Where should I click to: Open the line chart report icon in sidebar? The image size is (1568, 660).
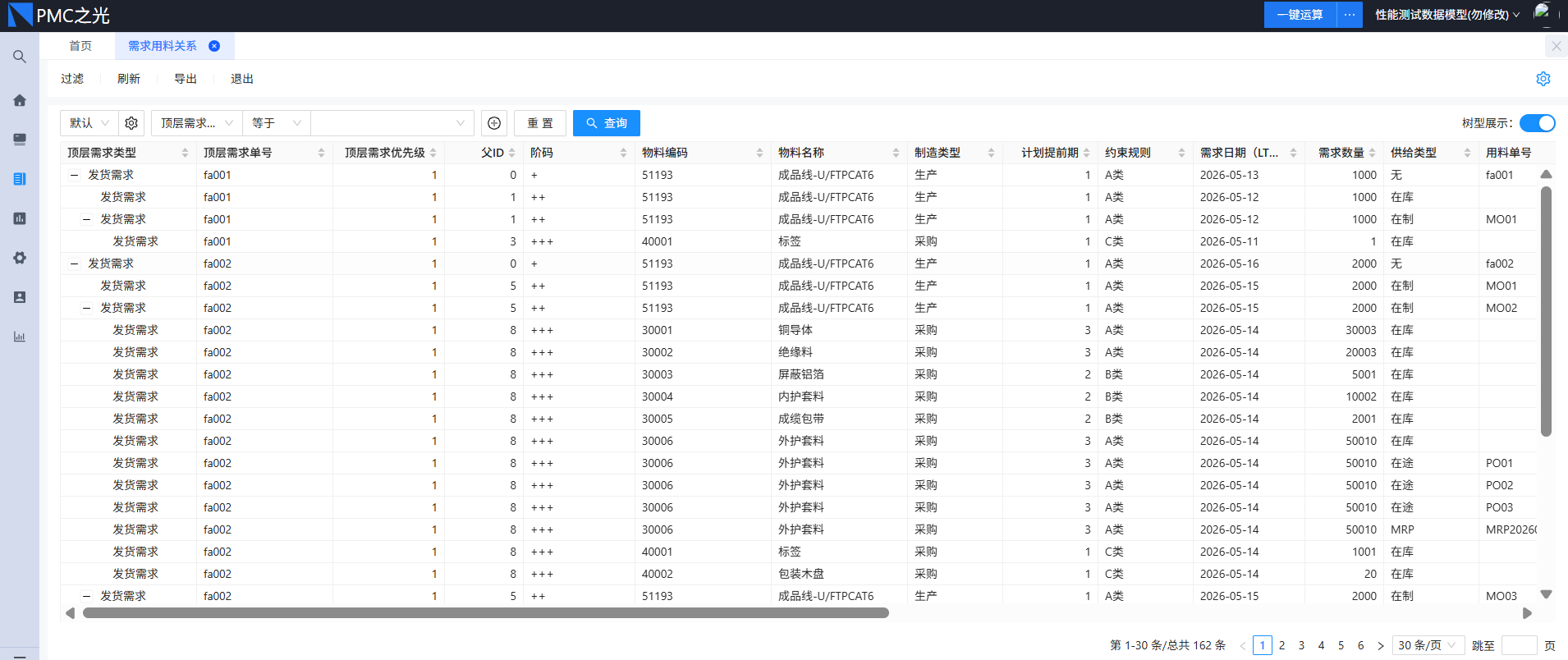[20, 337]
